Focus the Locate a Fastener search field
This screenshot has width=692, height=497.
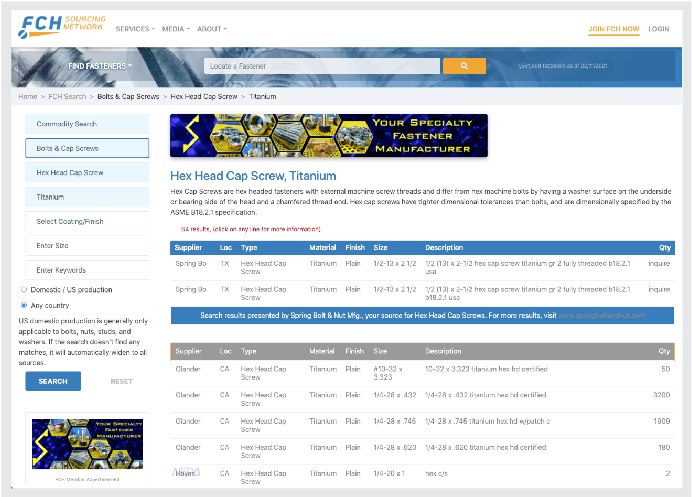pyautogui.click(x=322, y=66)
